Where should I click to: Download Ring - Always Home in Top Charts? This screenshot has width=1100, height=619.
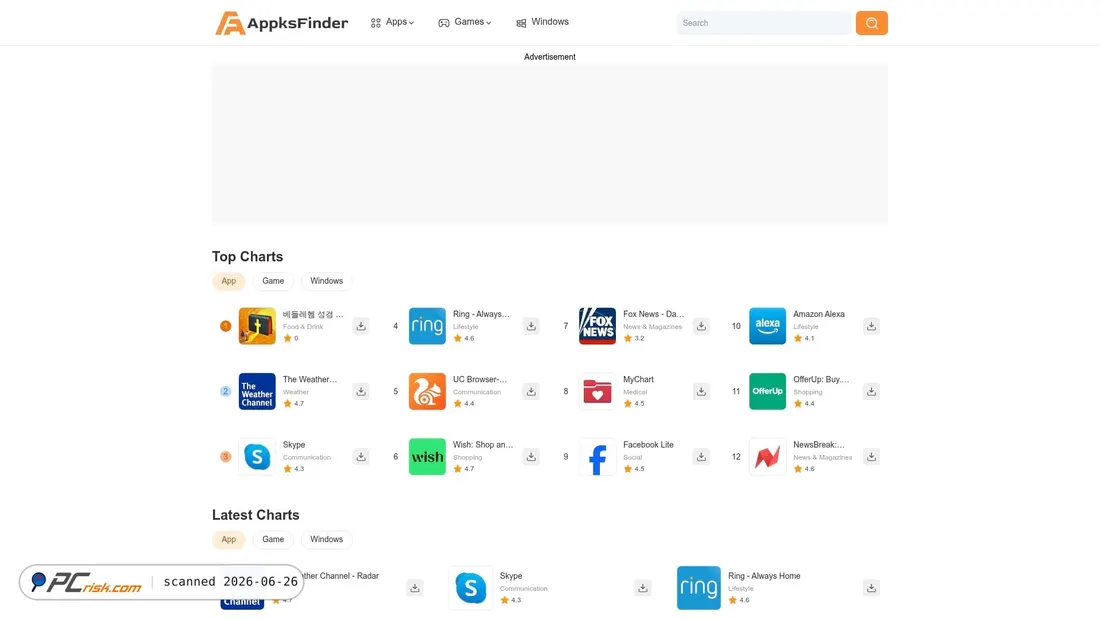(531, 326)
